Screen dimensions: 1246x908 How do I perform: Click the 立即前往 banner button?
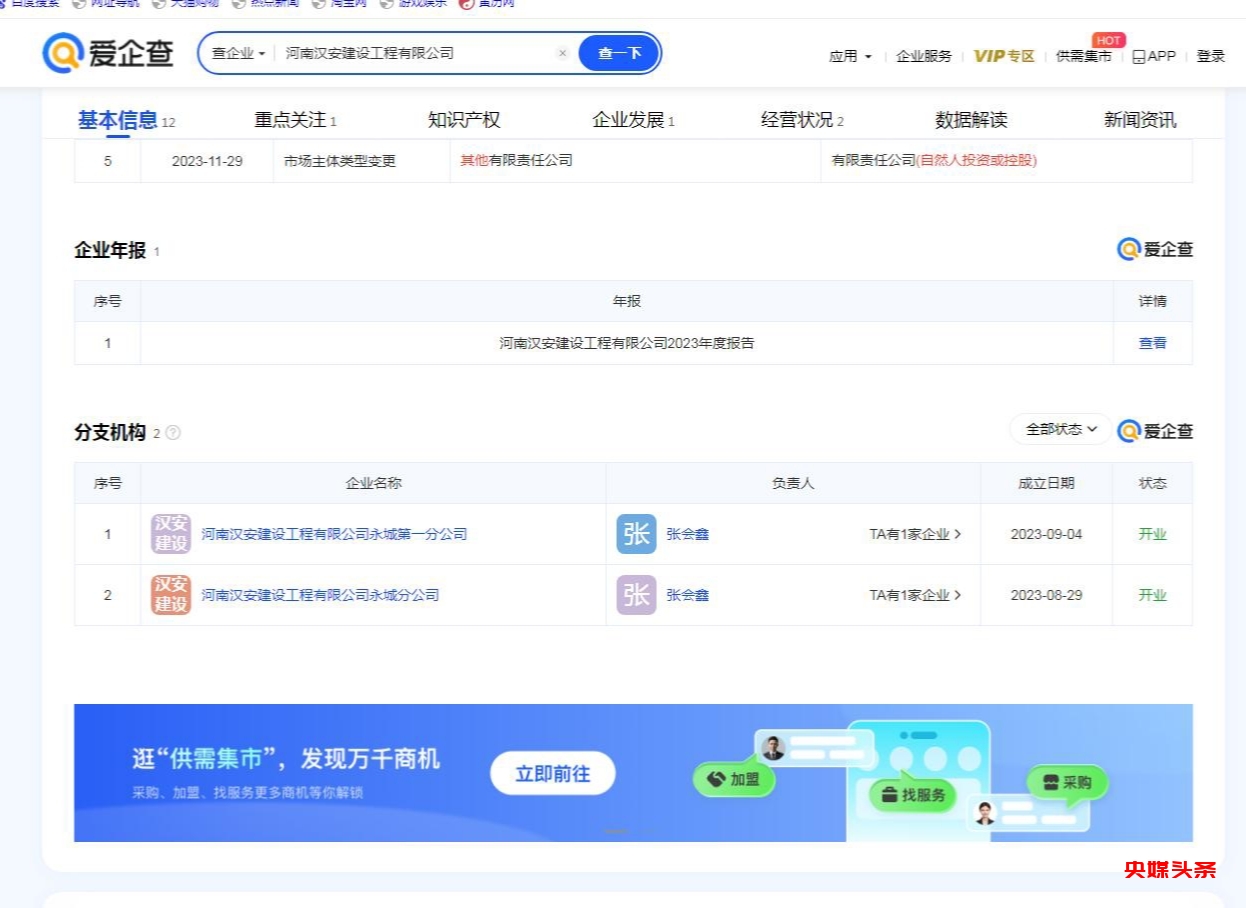(552, 773)
